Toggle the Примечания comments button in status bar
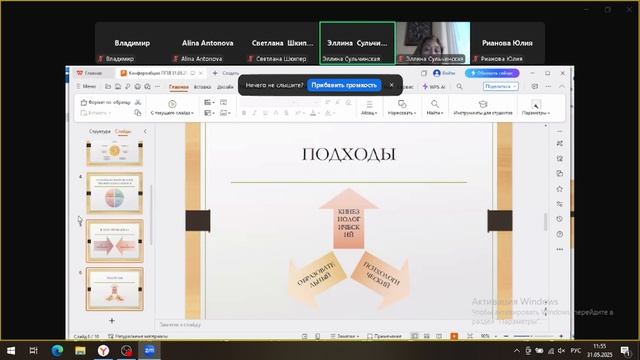The image size is (640, 360). (x=384, y=336)
